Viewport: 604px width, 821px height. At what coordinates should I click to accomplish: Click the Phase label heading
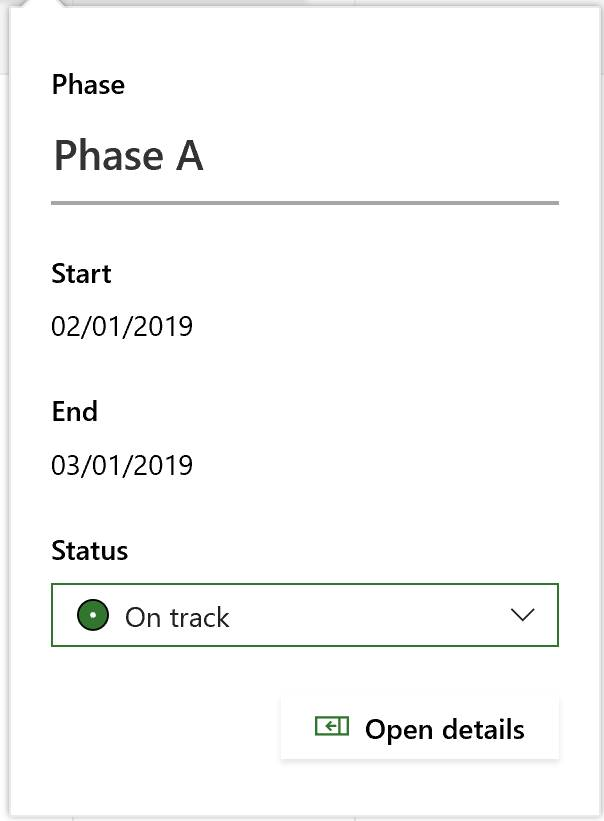(88, 85)
